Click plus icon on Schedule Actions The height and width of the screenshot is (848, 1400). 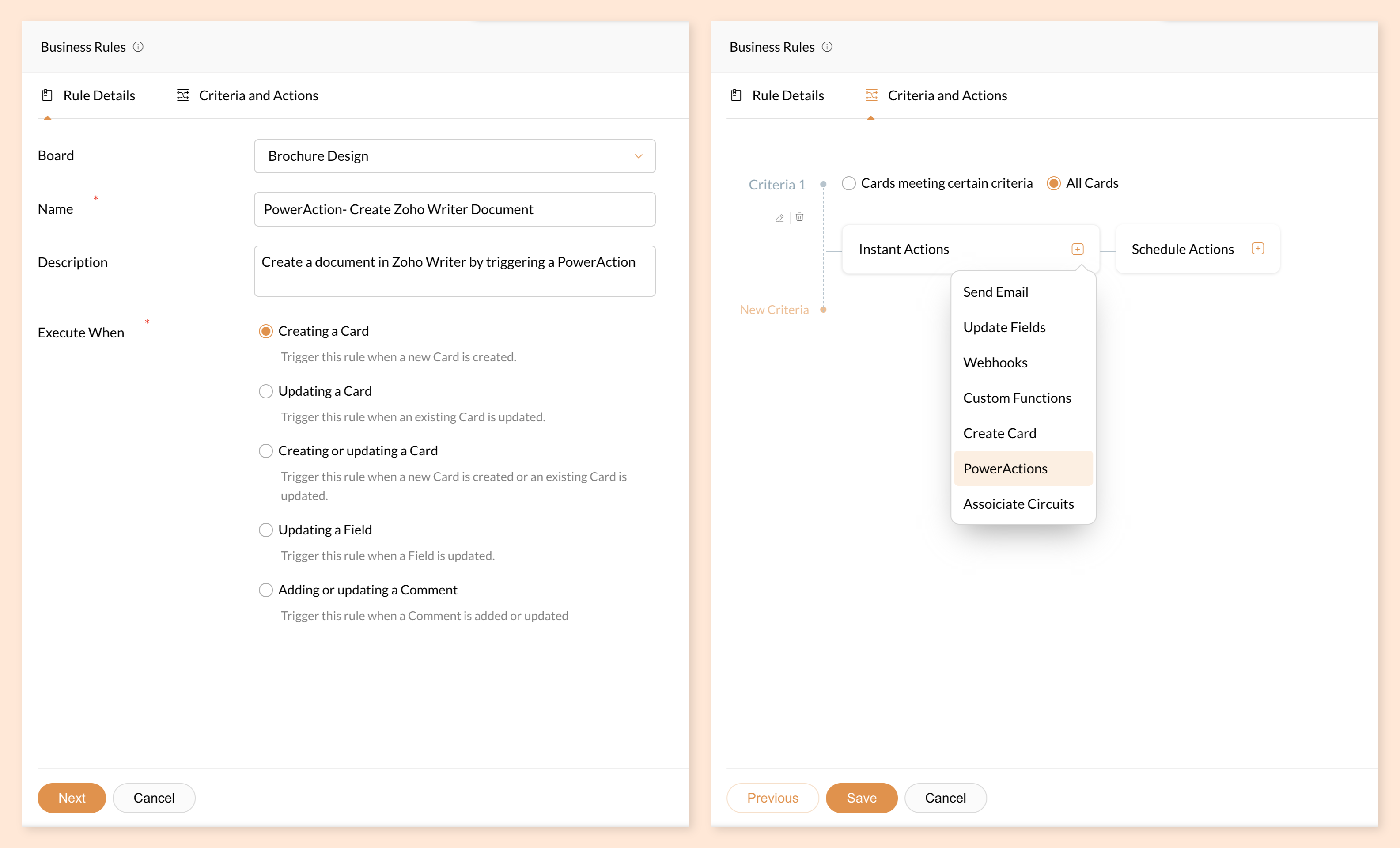point(1257,248)
